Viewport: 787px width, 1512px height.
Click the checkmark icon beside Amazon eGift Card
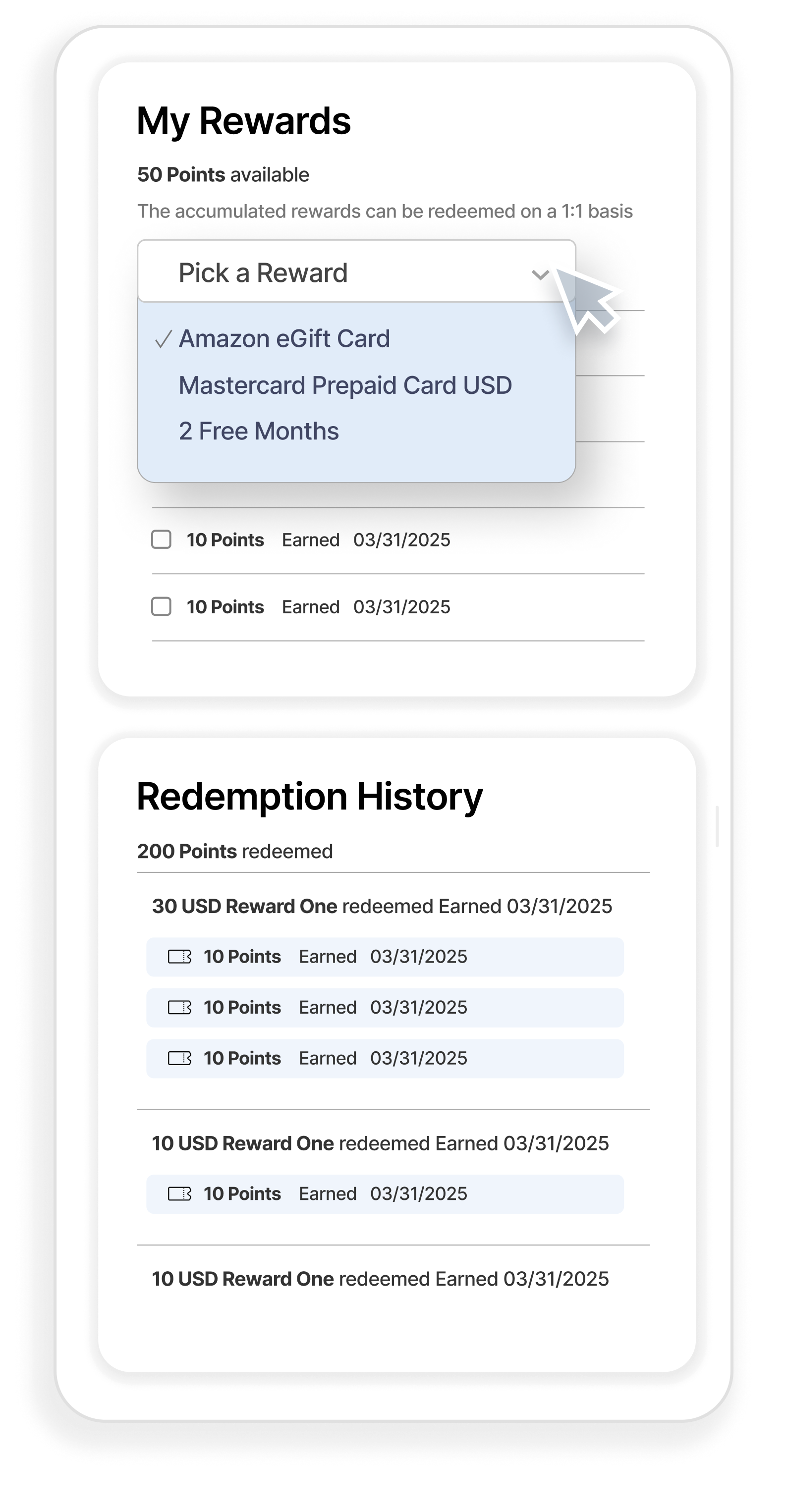[x=163, y=339]
